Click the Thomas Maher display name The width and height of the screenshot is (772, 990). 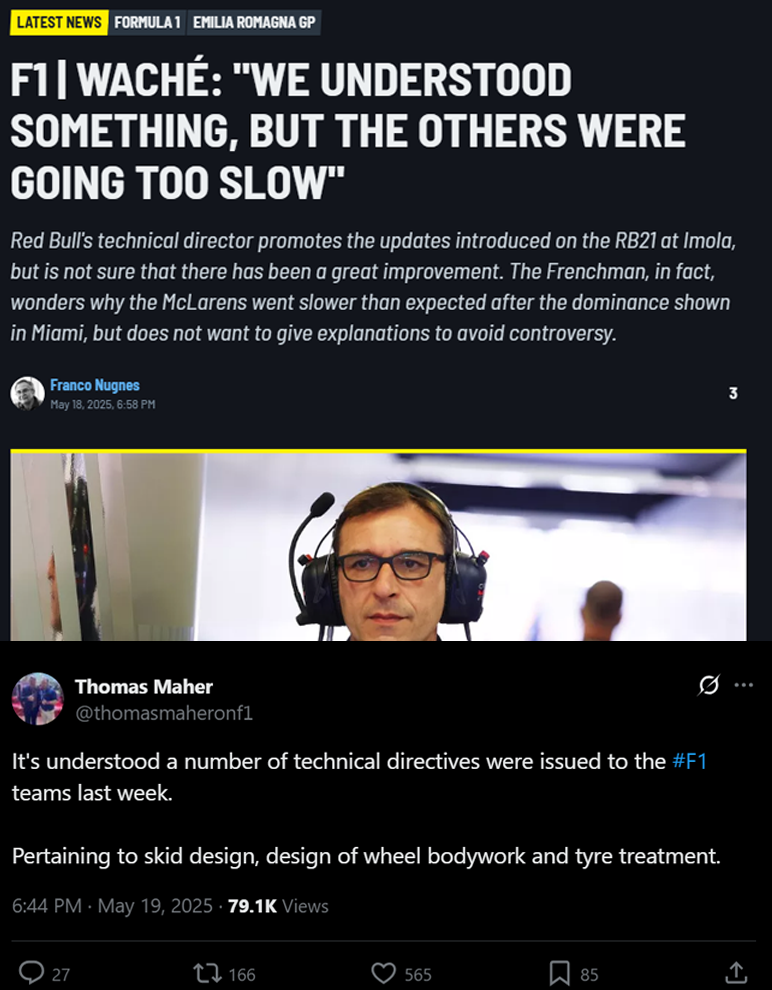[x=144, y=686]
